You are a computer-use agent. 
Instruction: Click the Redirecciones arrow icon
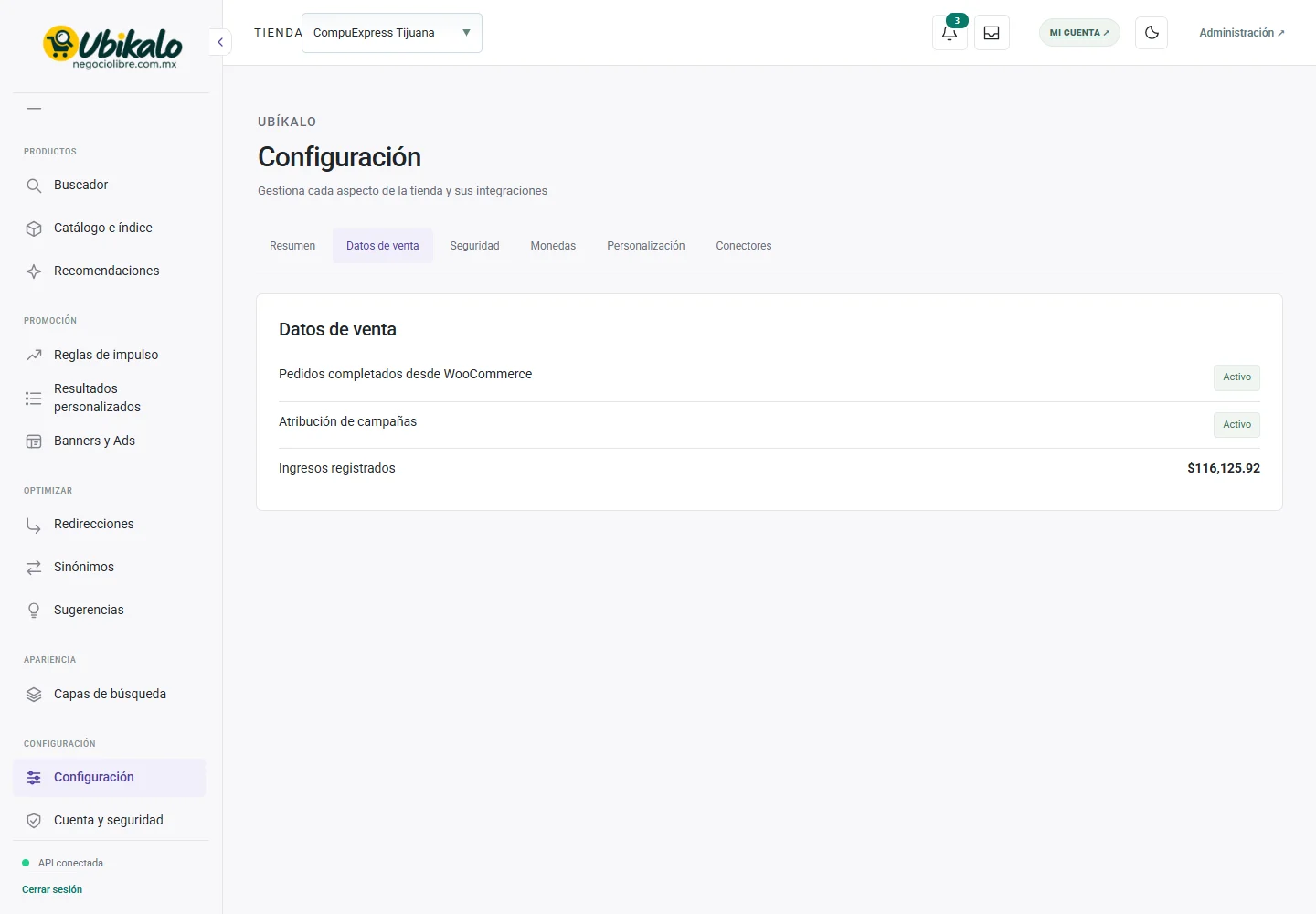point(34,525)
